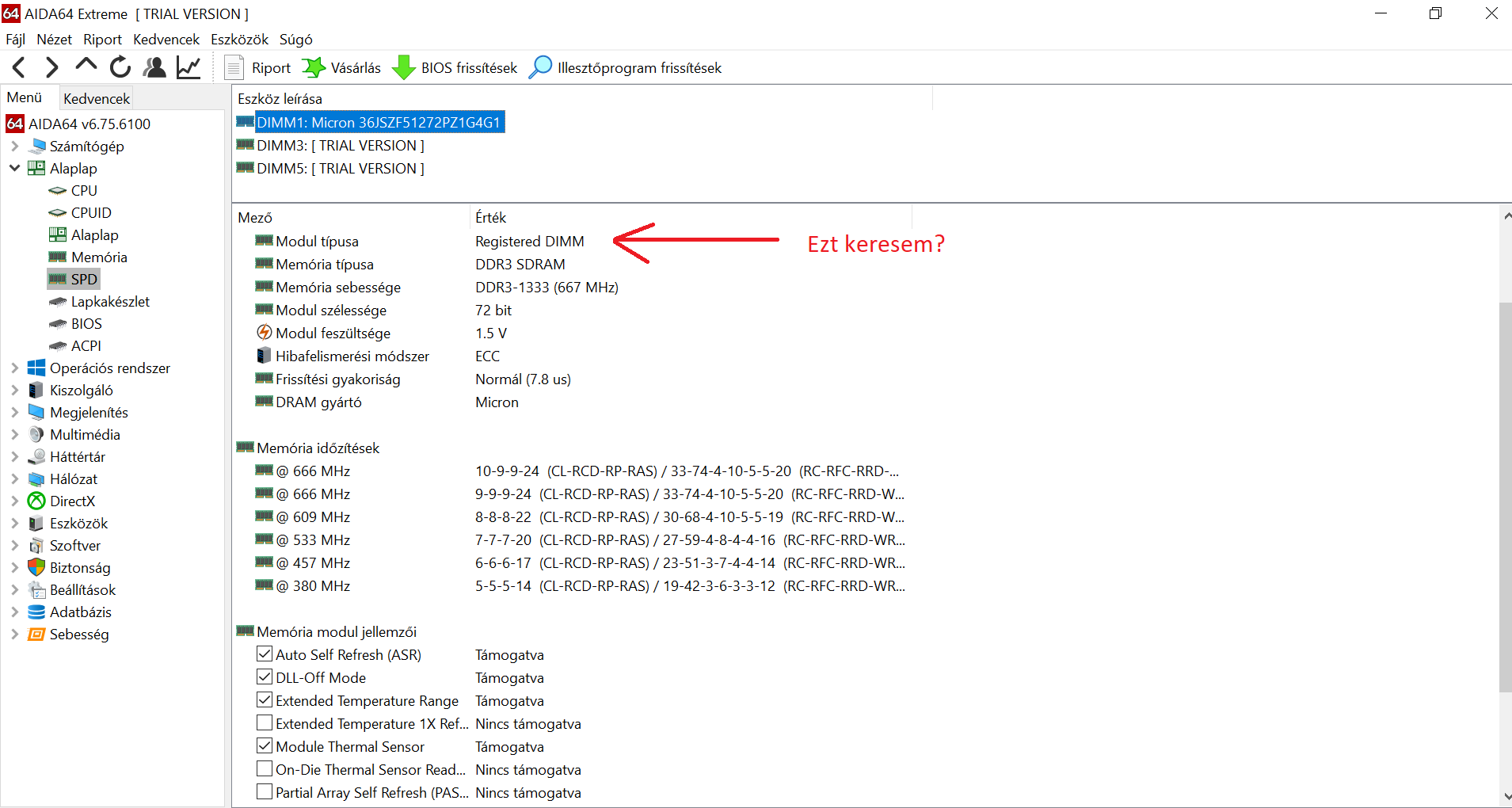Click the Eszköz leírása column header

(583, 98)
